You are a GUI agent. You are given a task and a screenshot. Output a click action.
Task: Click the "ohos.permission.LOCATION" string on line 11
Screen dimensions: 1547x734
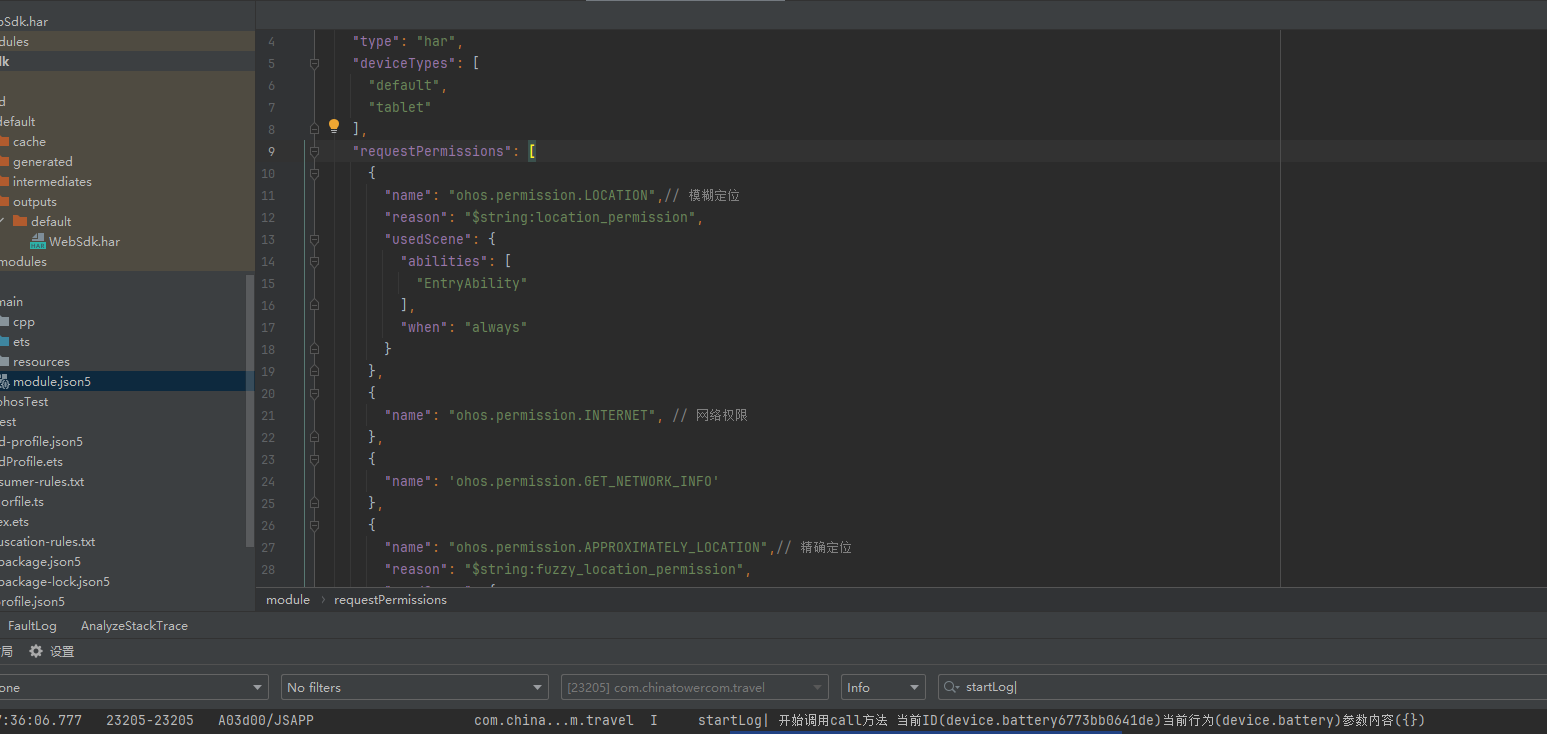552,195
